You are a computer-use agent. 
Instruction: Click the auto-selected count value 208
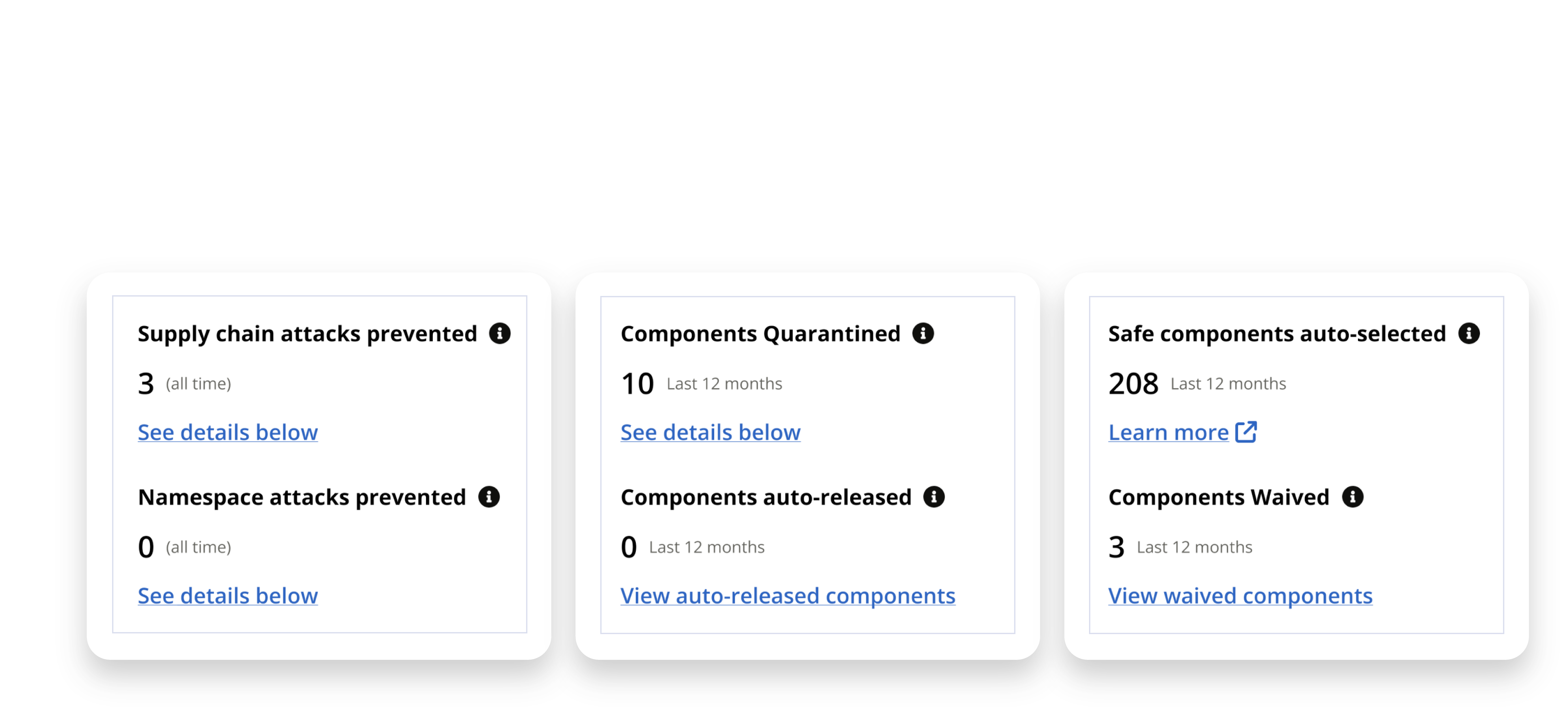pyautogui.click(x=1133, y=383)
